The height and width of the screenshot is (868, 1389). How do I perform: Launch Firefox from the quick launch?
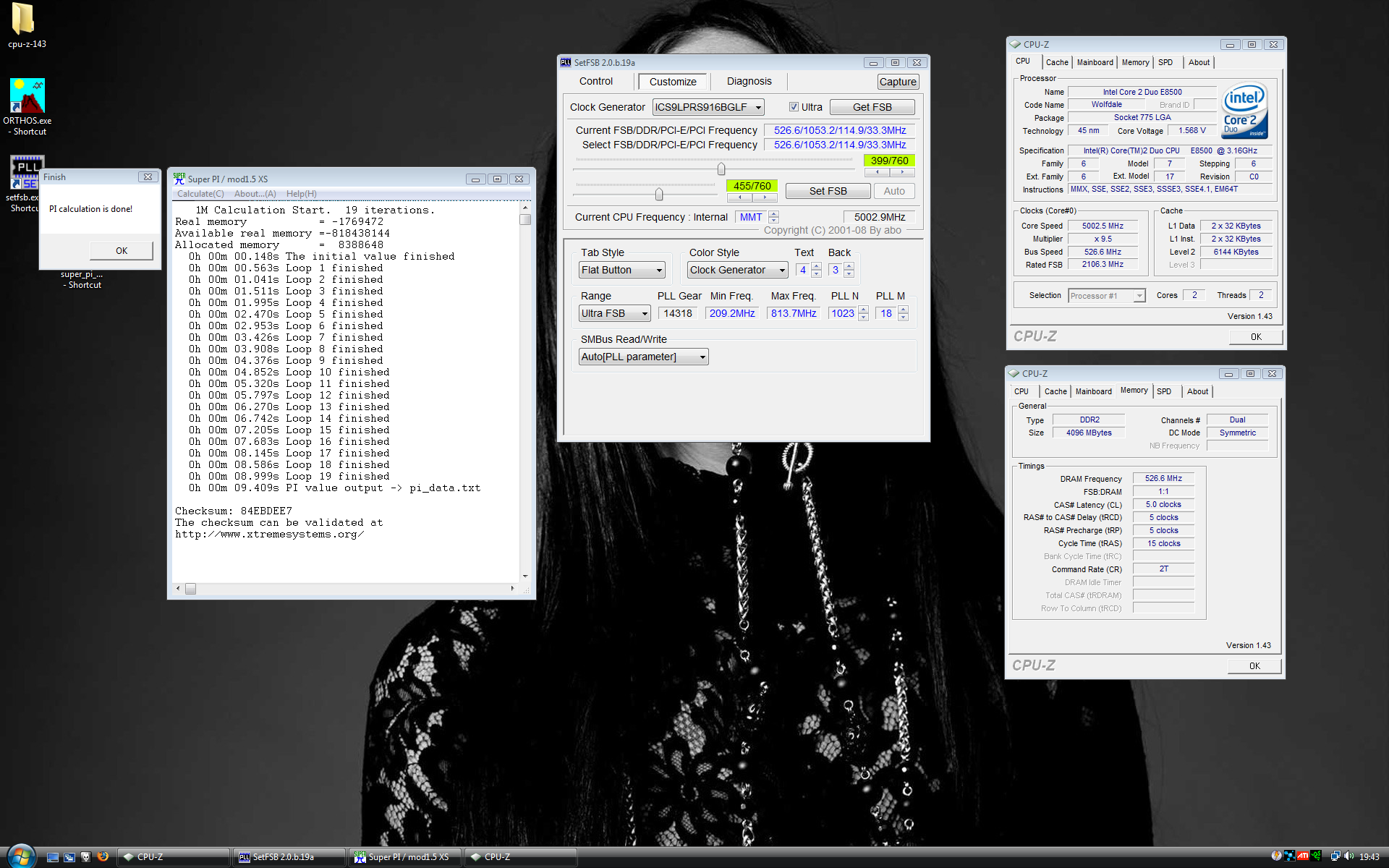point(103,857)
